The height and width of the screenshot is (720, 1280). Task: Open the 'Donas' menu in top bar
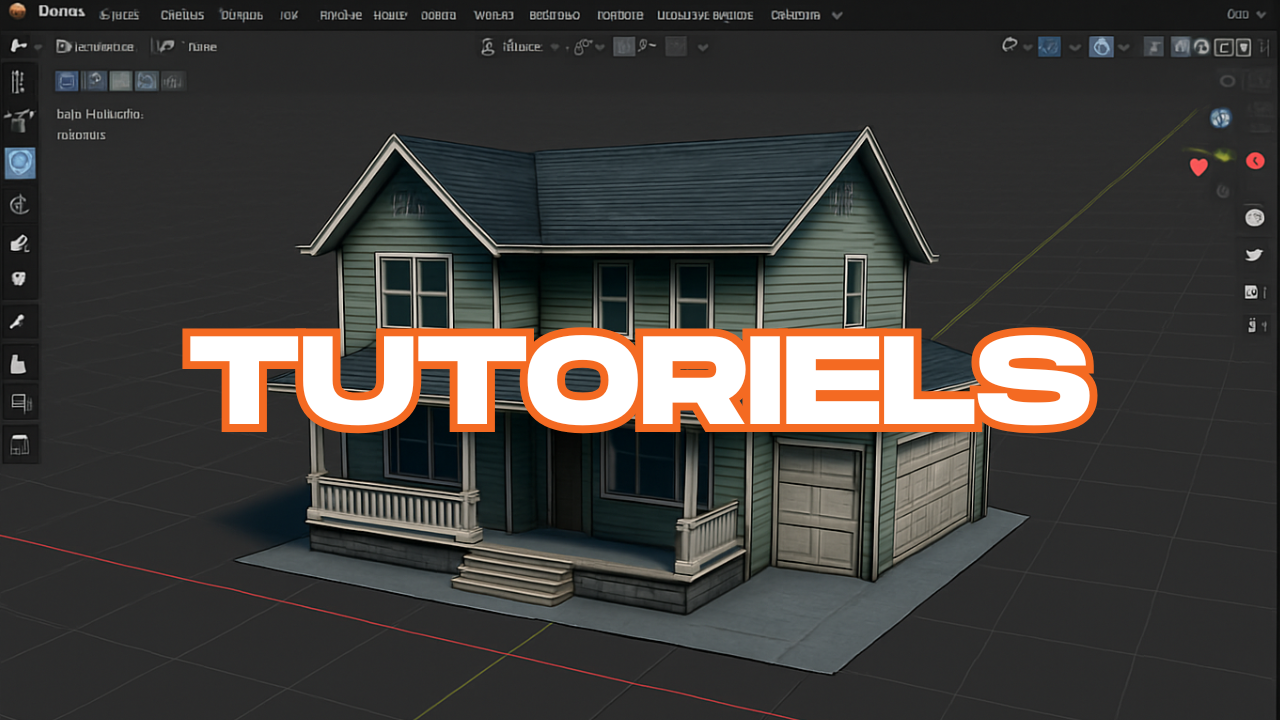coord(61,14)
